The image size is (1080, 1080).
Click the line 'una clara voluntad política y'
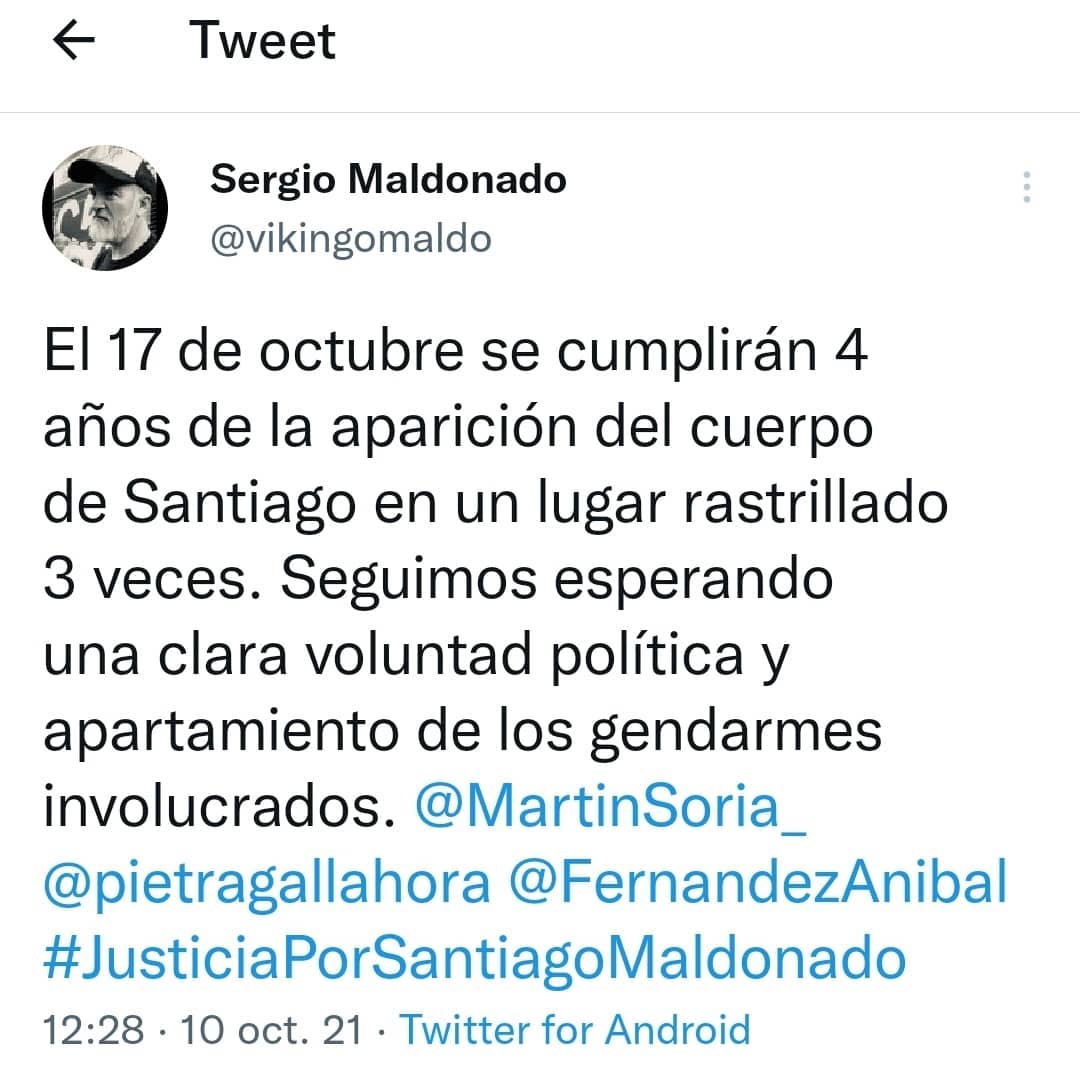coord(416,655)
